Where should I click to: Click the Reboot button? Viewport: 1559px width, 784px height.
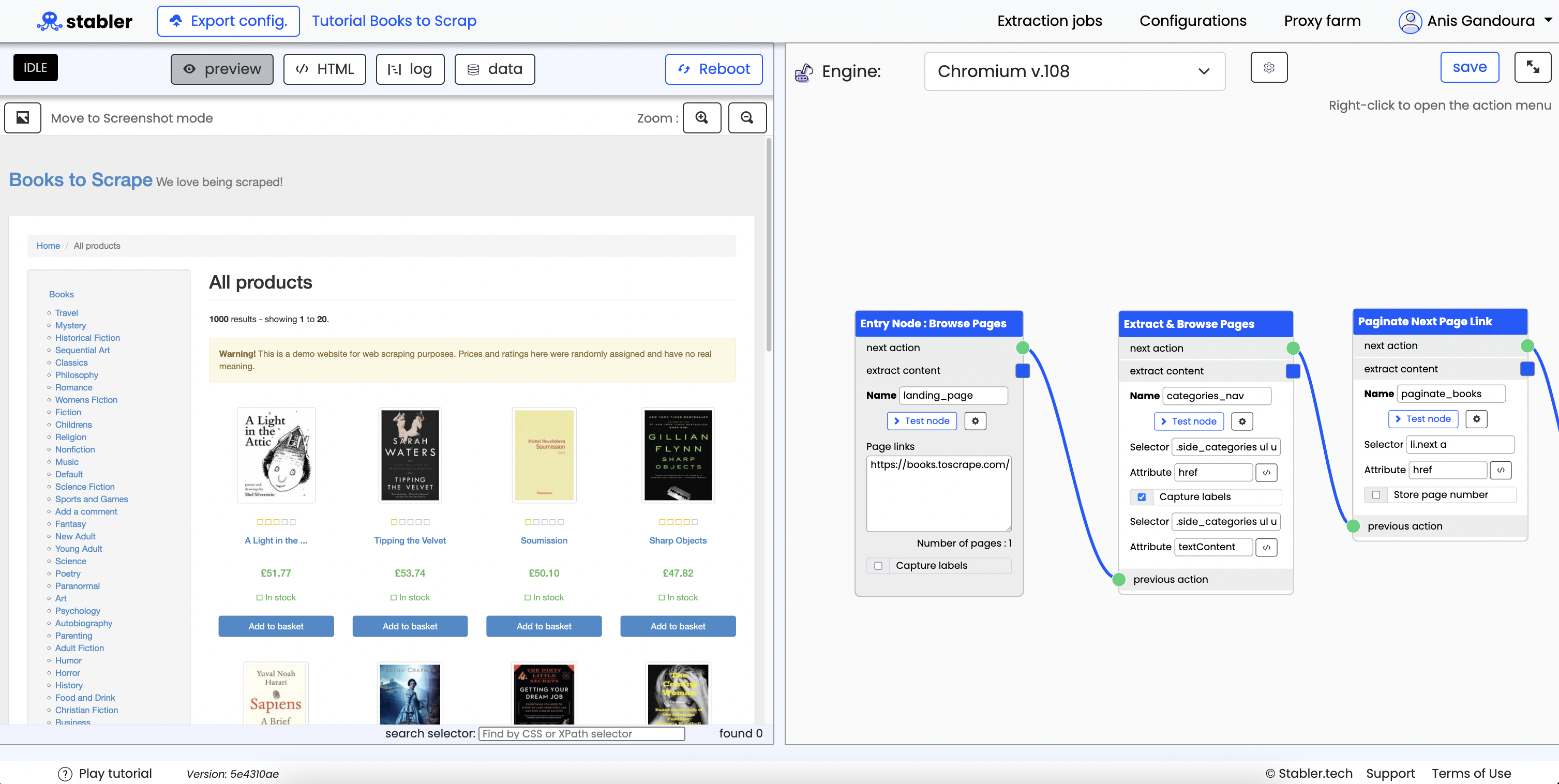click(x=713, y=69)
